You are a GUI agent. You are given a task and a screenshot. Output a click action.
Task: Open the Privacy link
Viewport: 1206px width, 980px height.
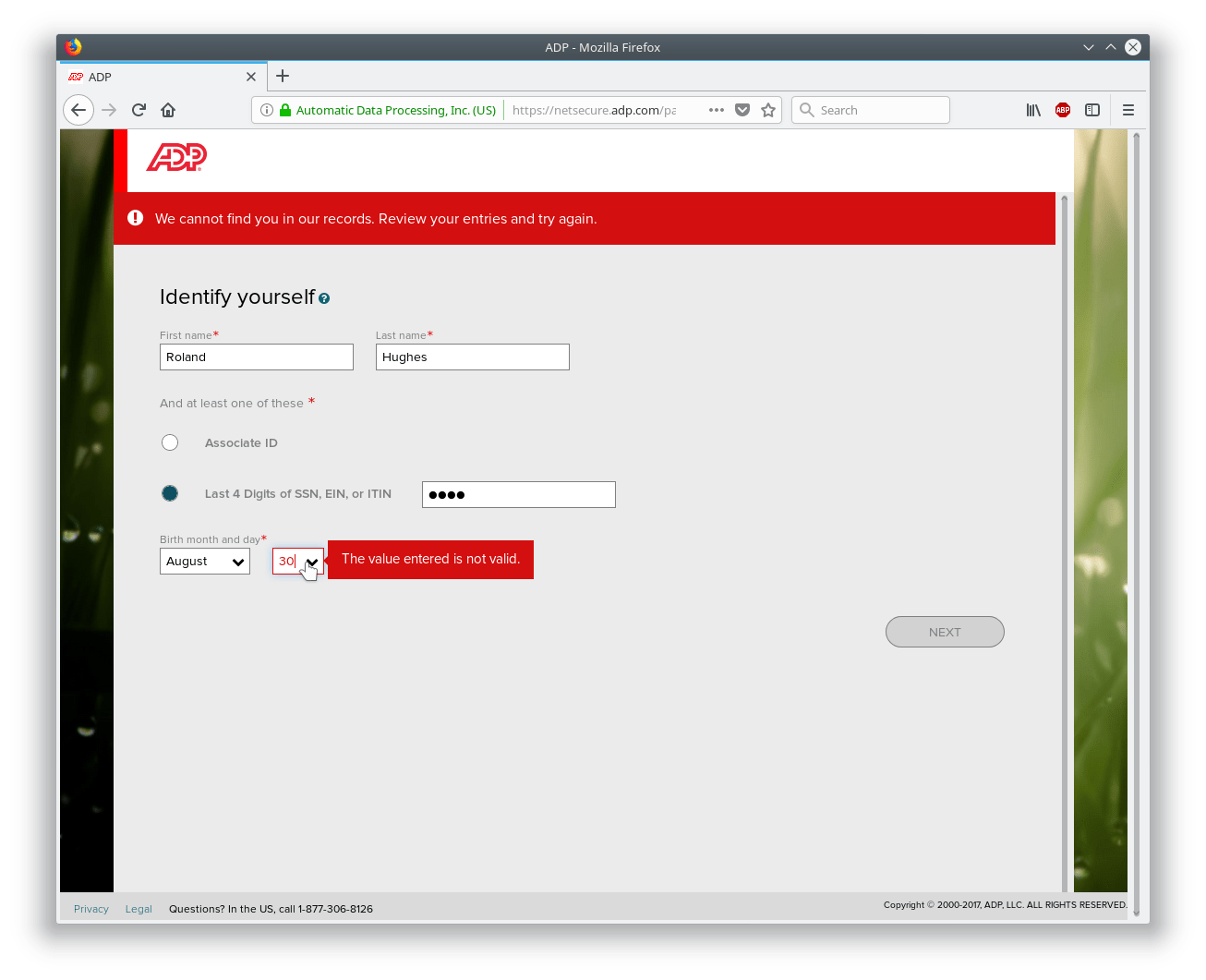pos(90,908)
